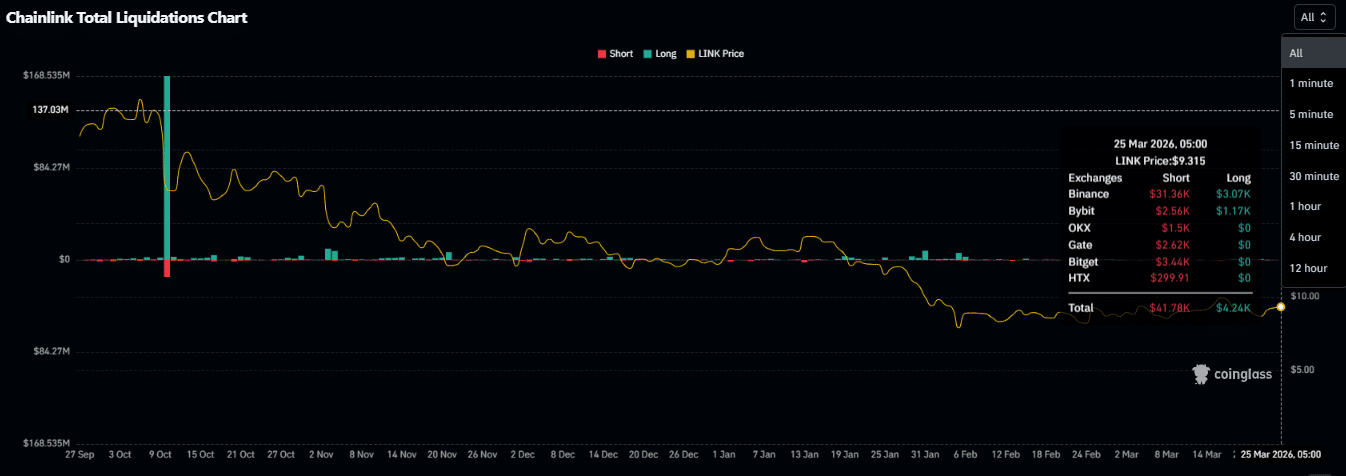This screenshot has height=476, width=1346.
Task: Choose the 5 minute interval
Action: point(1313,114)
